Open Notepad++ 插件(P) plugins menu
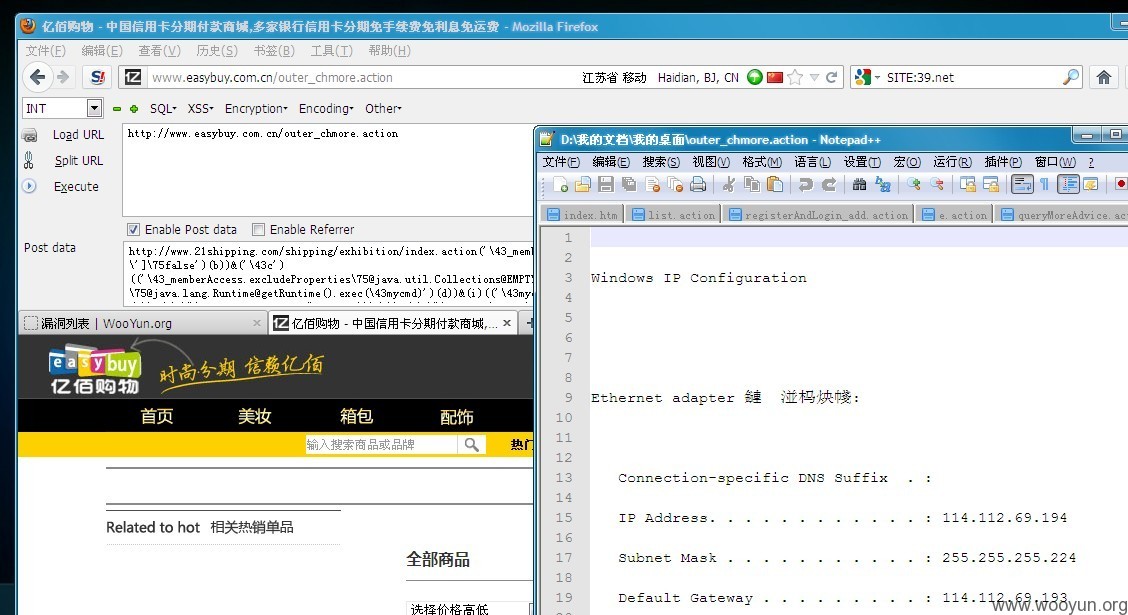1128x615 pixels. (x=1002, y=162)
